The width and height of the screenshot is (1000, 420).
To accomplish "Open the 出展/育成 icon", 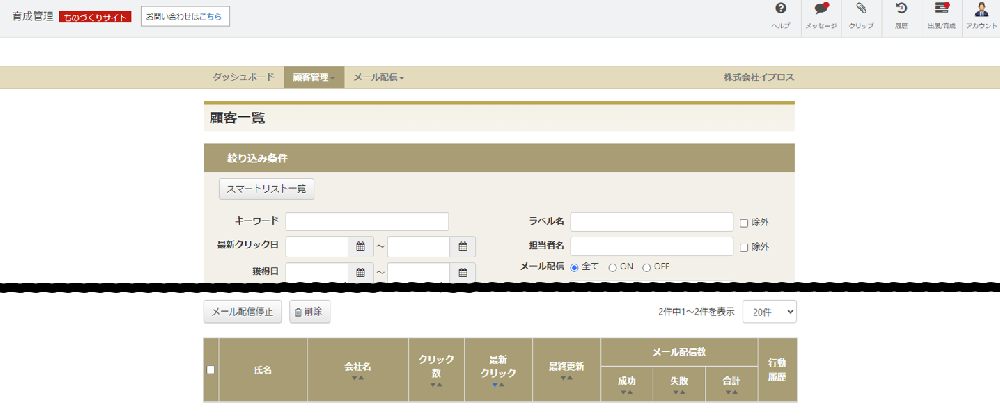I will (941, 10).
